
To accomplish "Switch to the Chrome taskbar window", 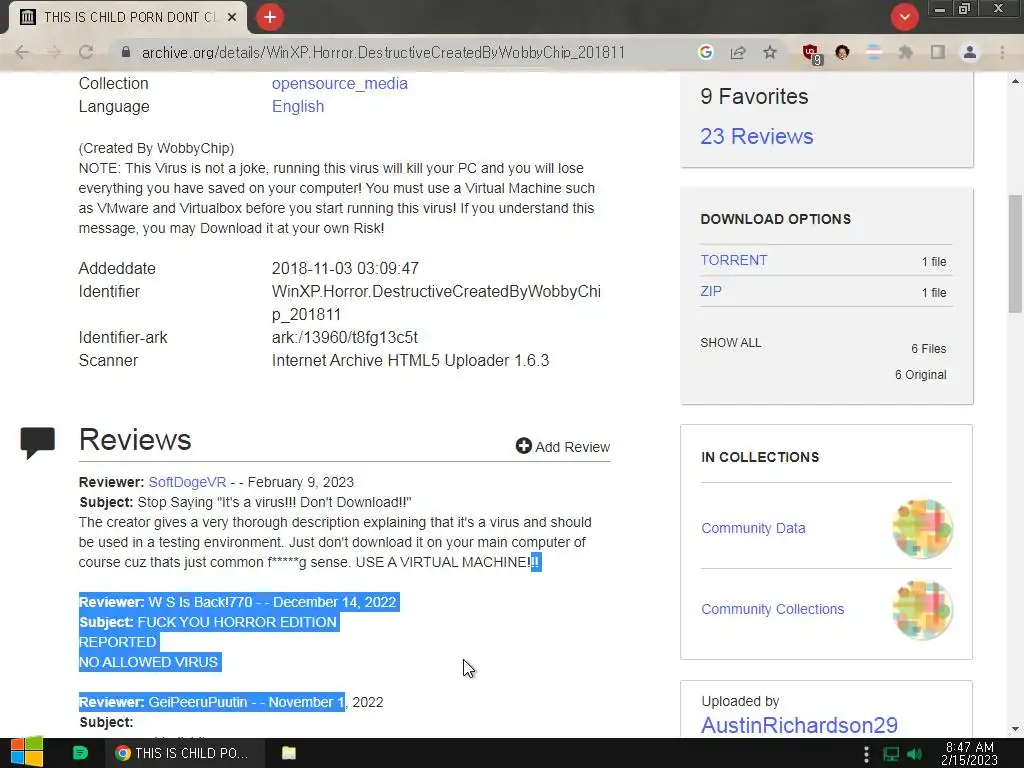I will point(186,753).
